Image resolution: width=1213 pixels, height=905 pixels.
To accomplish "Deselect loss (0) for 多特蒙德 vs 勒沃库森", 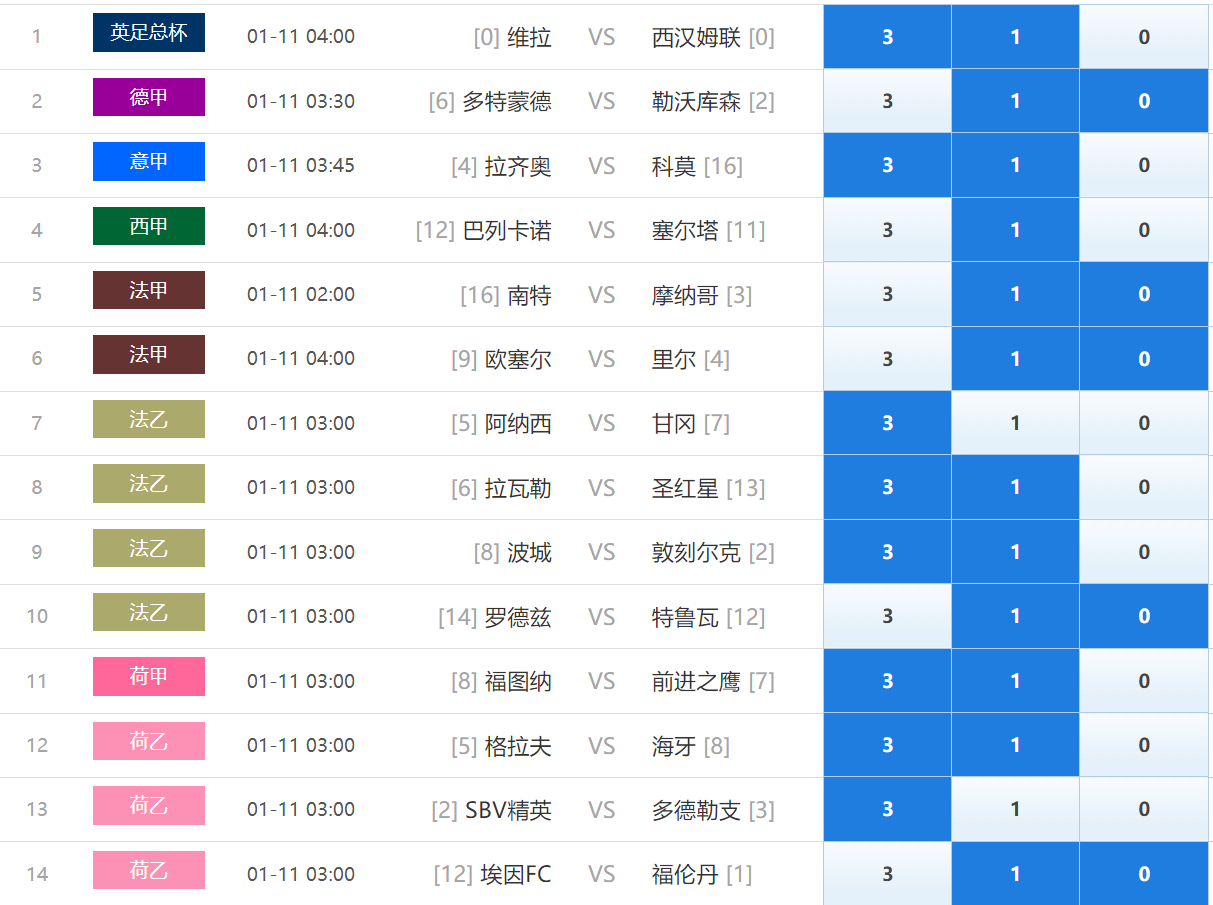I will pos(1144,101).
